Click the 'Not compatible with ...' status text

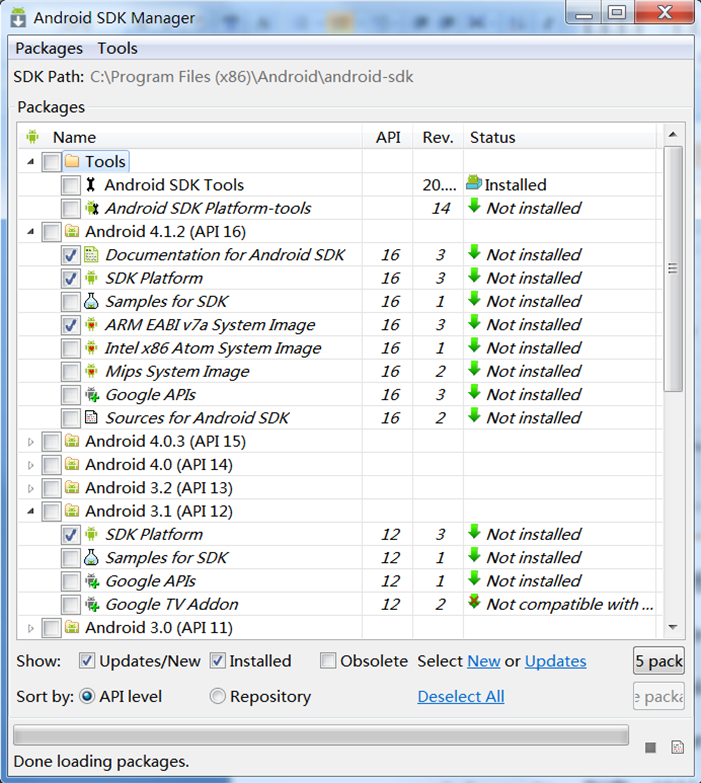click(570, 604)
